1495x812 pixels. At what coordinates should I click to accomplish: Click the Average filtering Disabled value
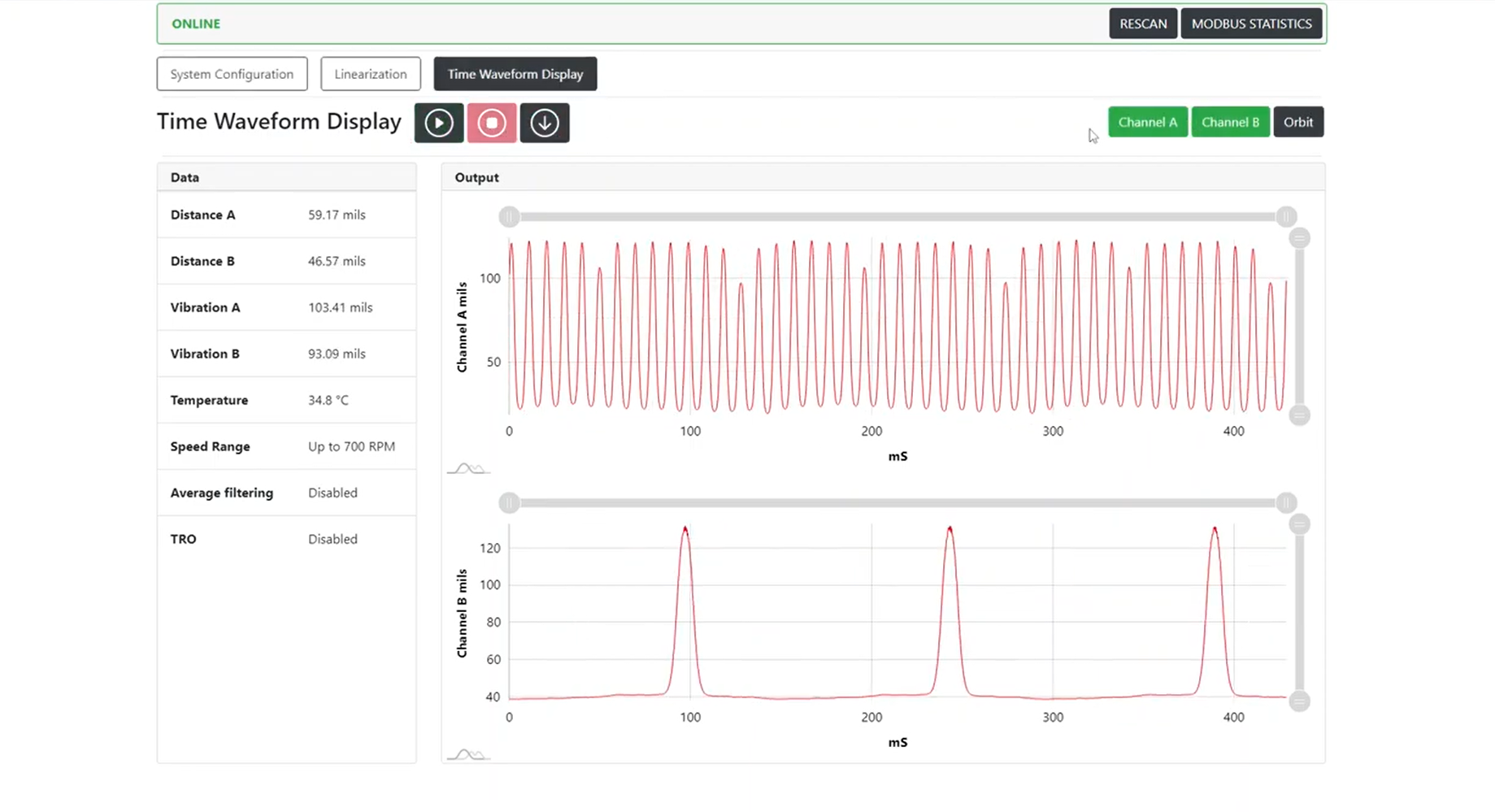point(332,493)
